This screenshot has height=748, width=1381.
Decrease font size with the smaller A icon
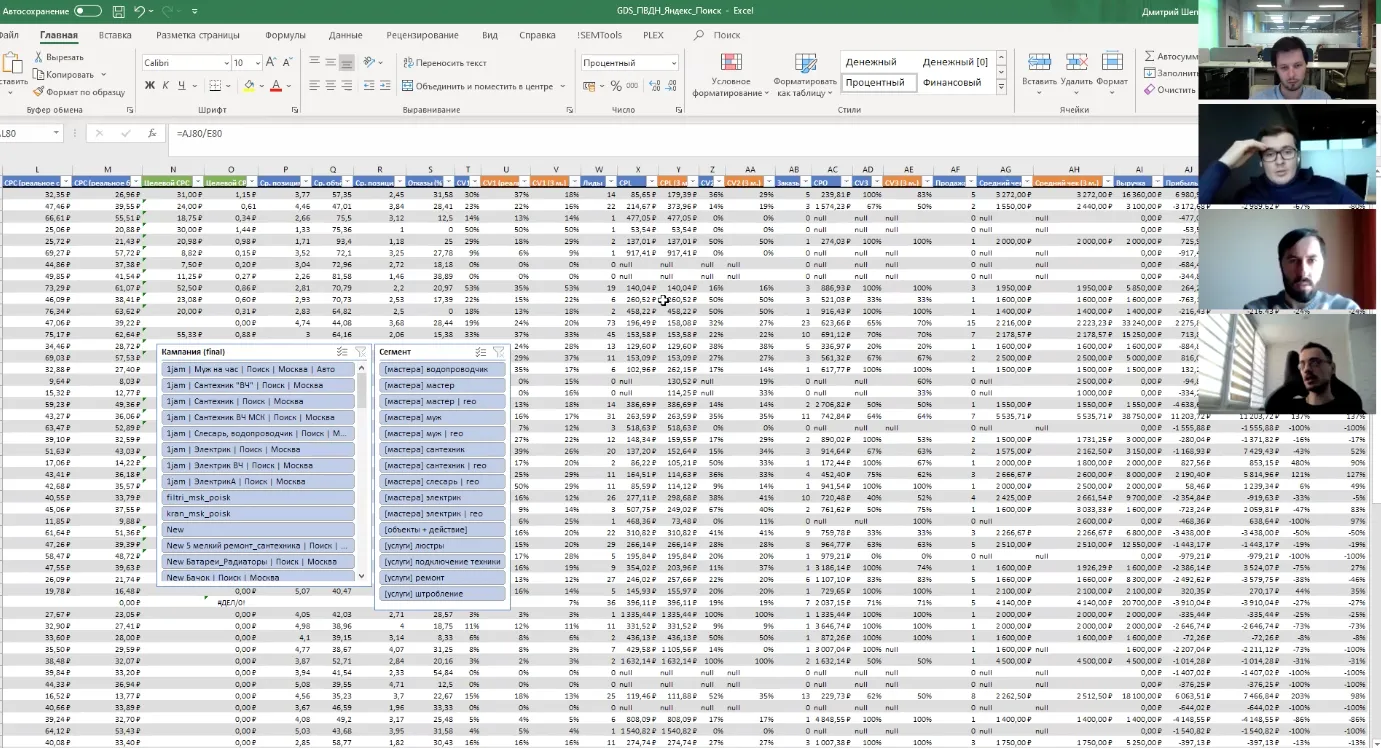coord(287,62)
